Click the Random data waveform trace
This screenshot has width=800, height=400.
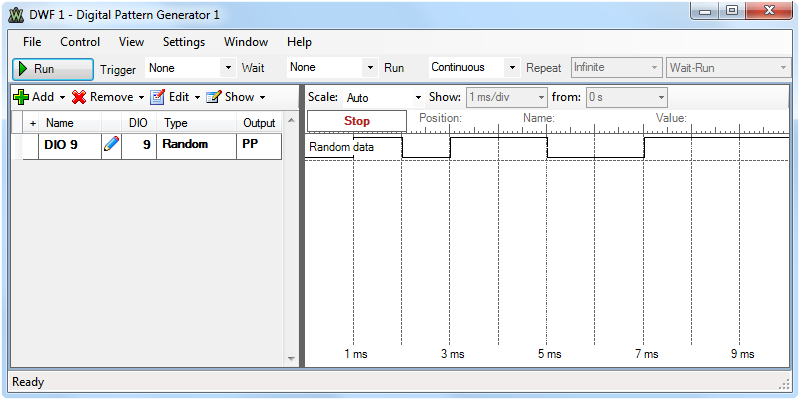[x=546, y=147]
